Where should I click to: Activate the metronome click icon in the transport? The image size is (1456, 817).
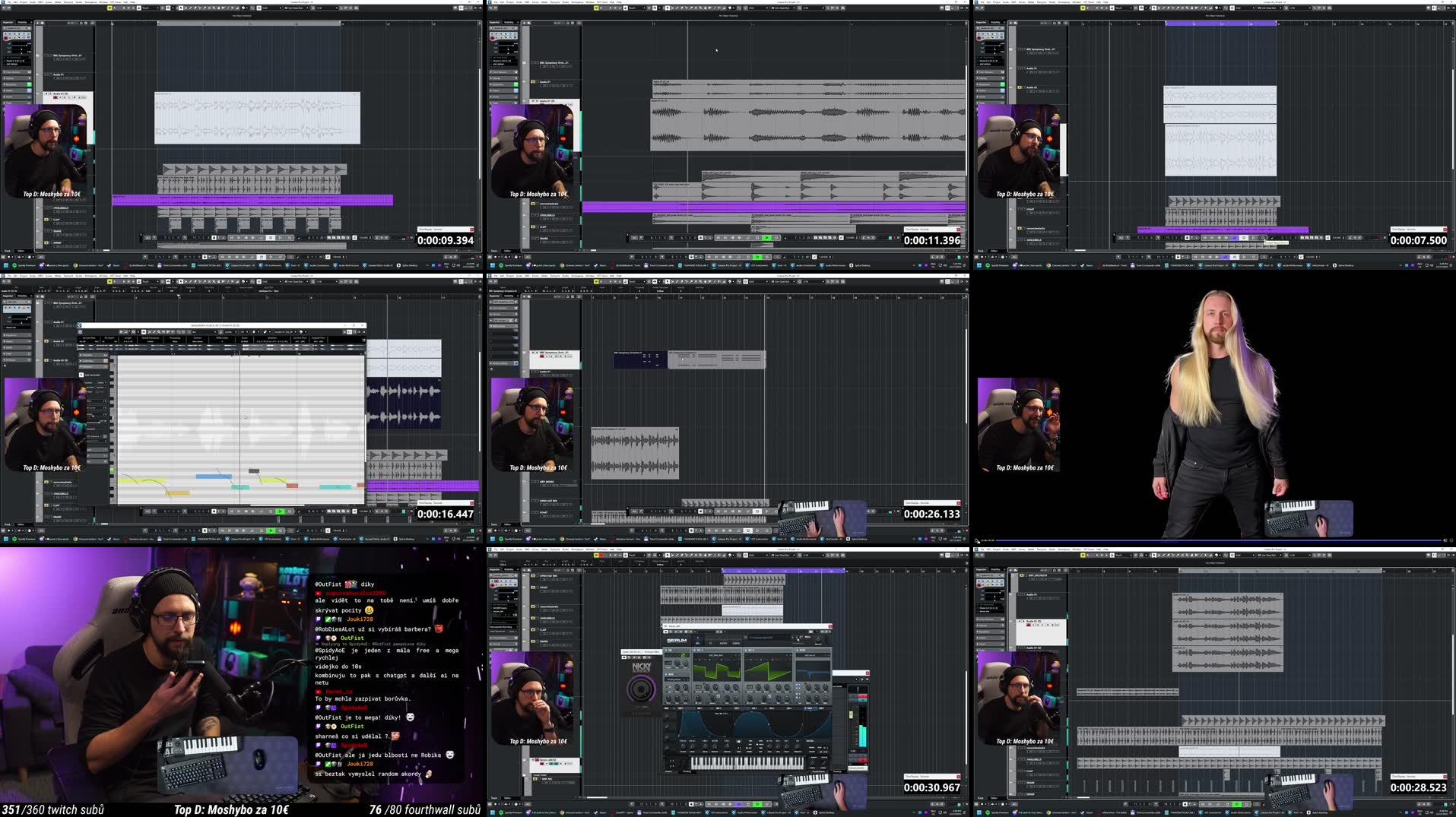[x=776, y=803]
